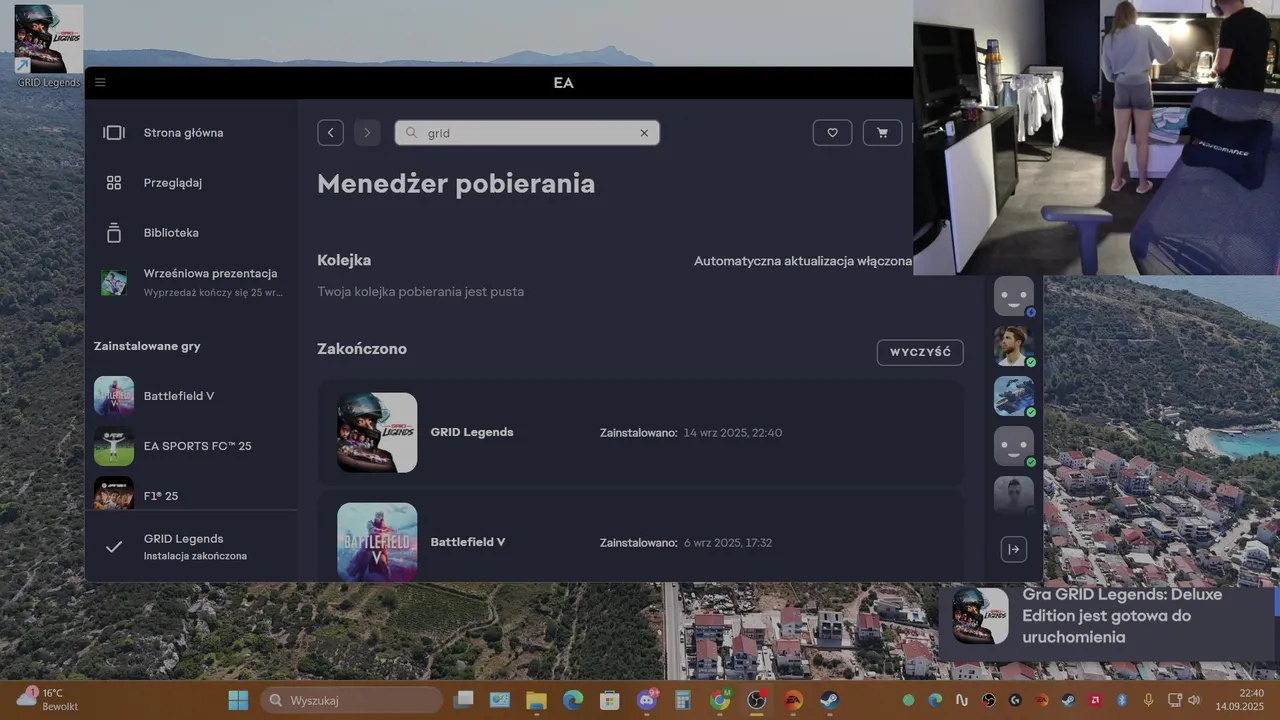Click the microphone tray icon
Screen dimensions: 1280x720
tap(1148, 700)
